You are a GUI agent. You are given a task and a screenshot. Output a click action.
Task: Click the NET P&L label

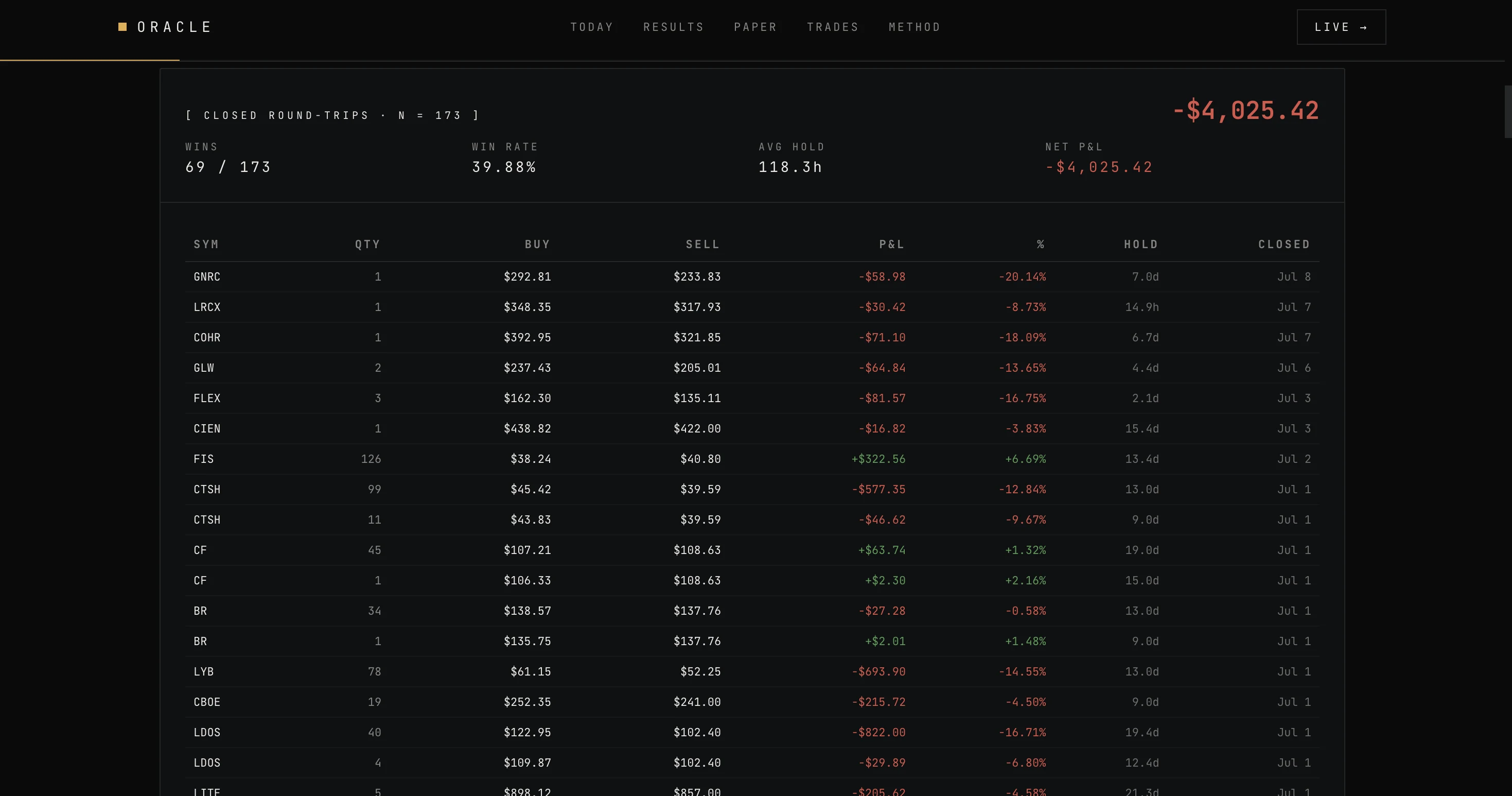[x=1074, y=147]
